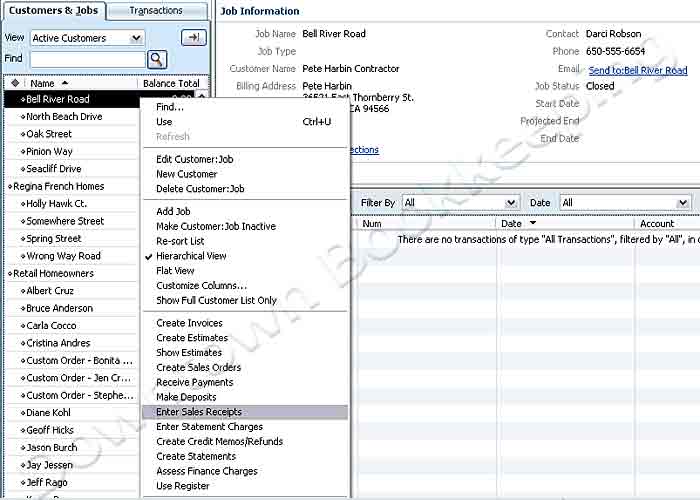Image resolution: width=700 pixels, height=500 pixels.
Task: Open the Active Customers view dropdown
Action: click(x=136, y=38)
